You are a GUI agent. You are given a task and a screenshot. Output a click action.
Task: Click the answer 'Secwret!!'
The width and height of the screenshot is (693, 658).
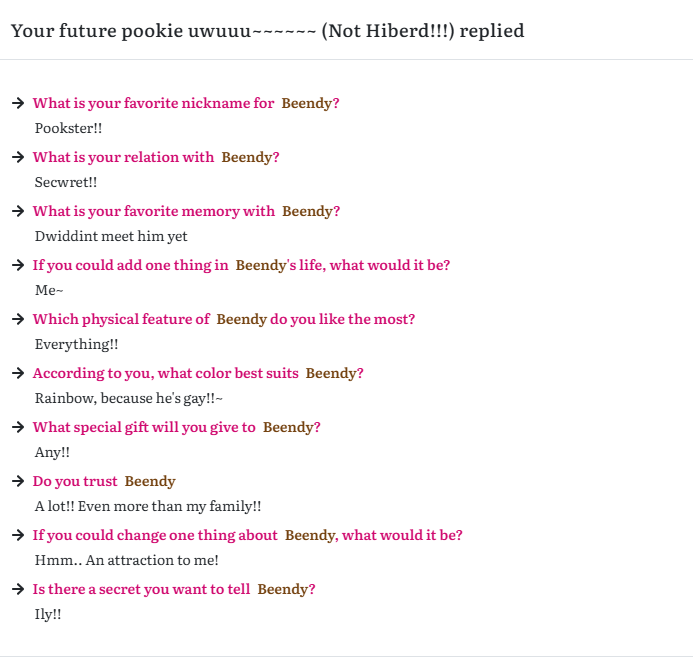(66, 182)
